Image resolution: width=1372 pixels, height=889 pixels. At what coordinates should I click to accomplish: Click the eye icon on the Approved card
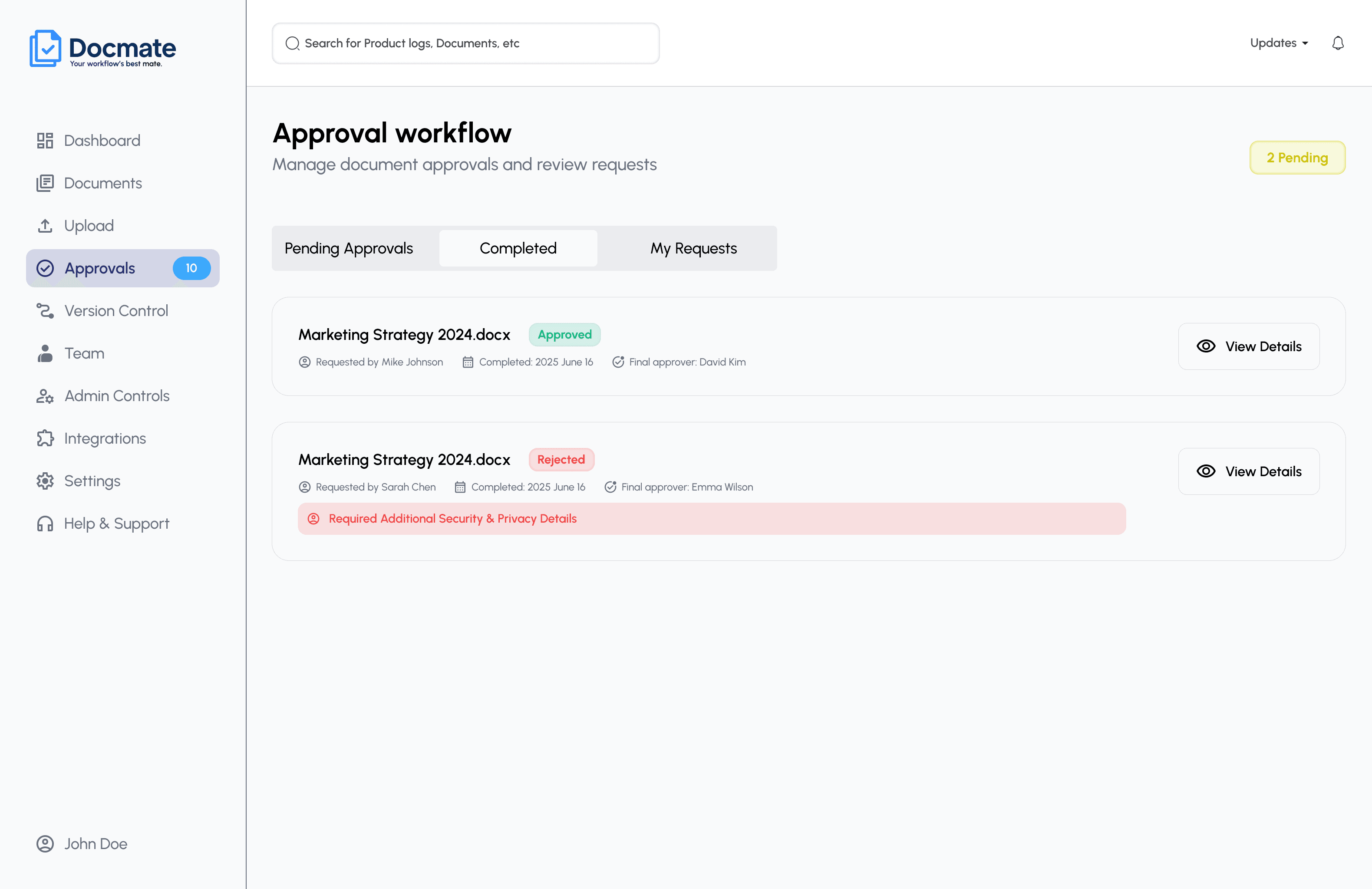click(x=1206, y=346)
